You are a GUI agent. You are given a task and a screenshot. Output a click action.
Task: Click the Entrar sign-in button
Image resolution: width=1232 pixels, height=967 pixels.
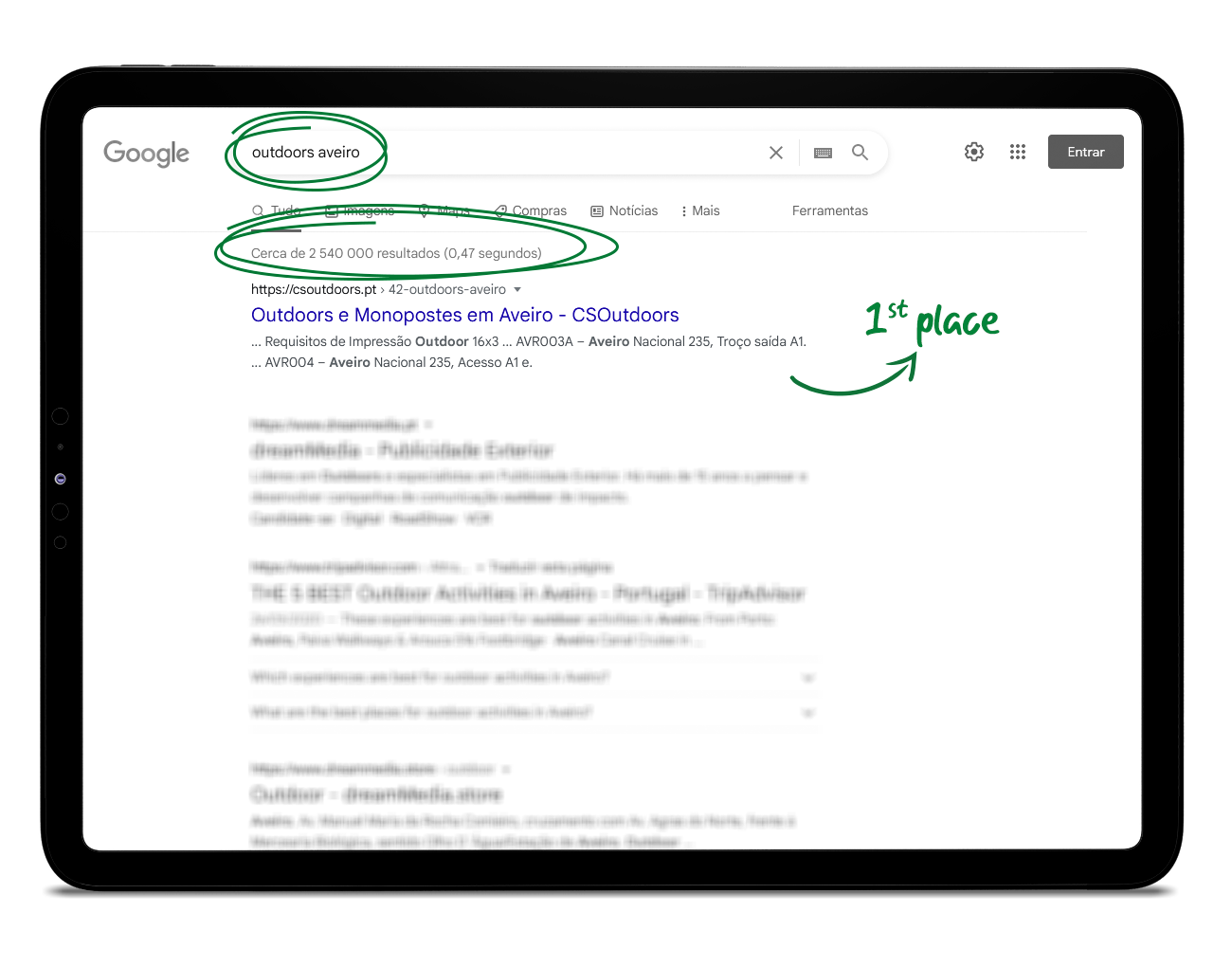point(1086,152)
